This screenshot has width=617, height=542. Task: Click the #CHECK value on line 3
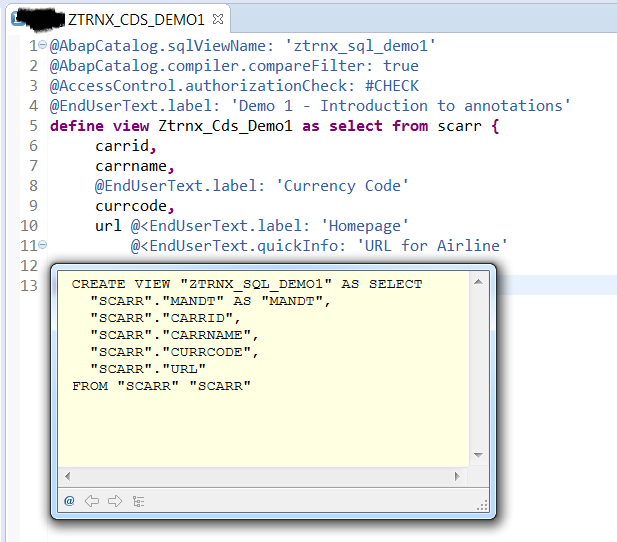[392, 86]
